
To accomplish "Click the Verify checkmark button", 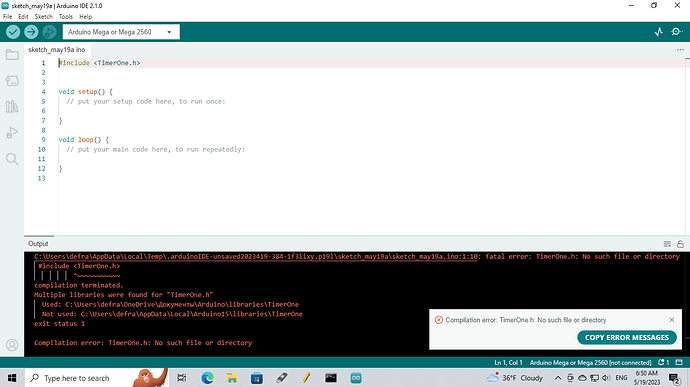I will click(x=13, y=32).
